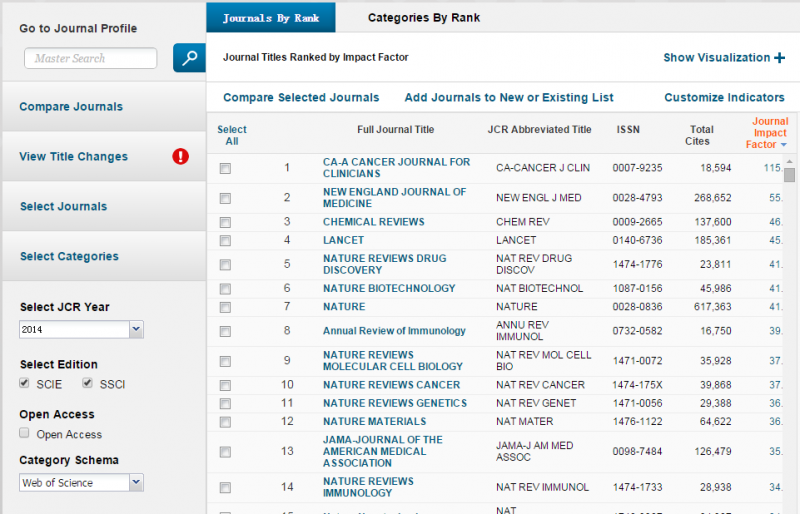Click the Master Search input field
Image resolution: width=800 pixels, height=514 pixels.
point(90,58)
